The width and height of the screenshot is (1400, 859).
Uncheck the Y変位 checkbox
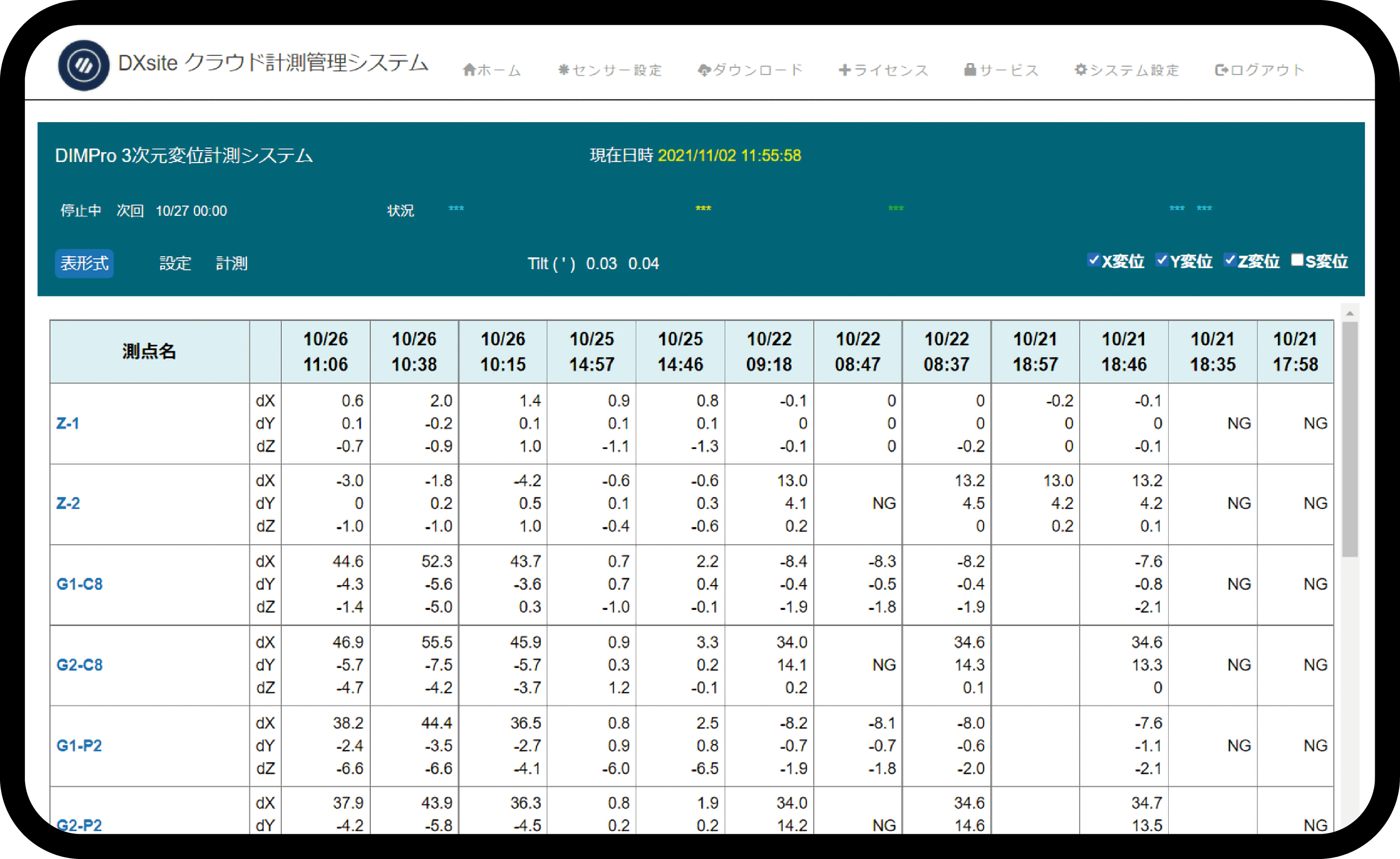[x=1161, y=260]
